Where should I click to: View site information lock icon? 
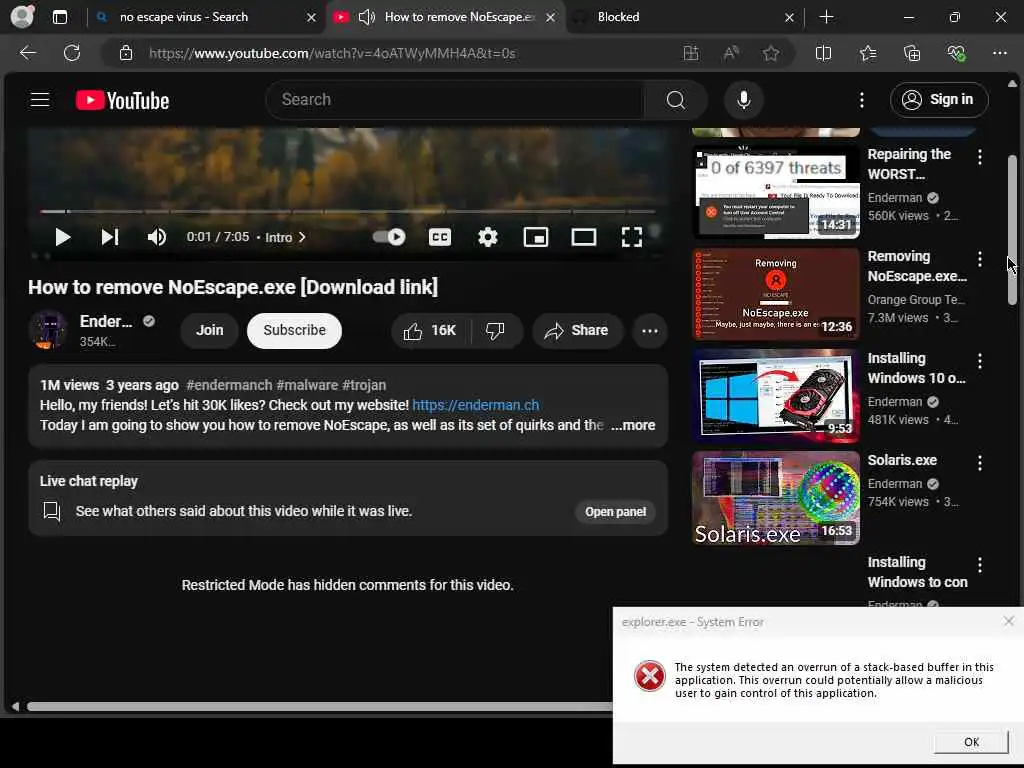(126, 53)
